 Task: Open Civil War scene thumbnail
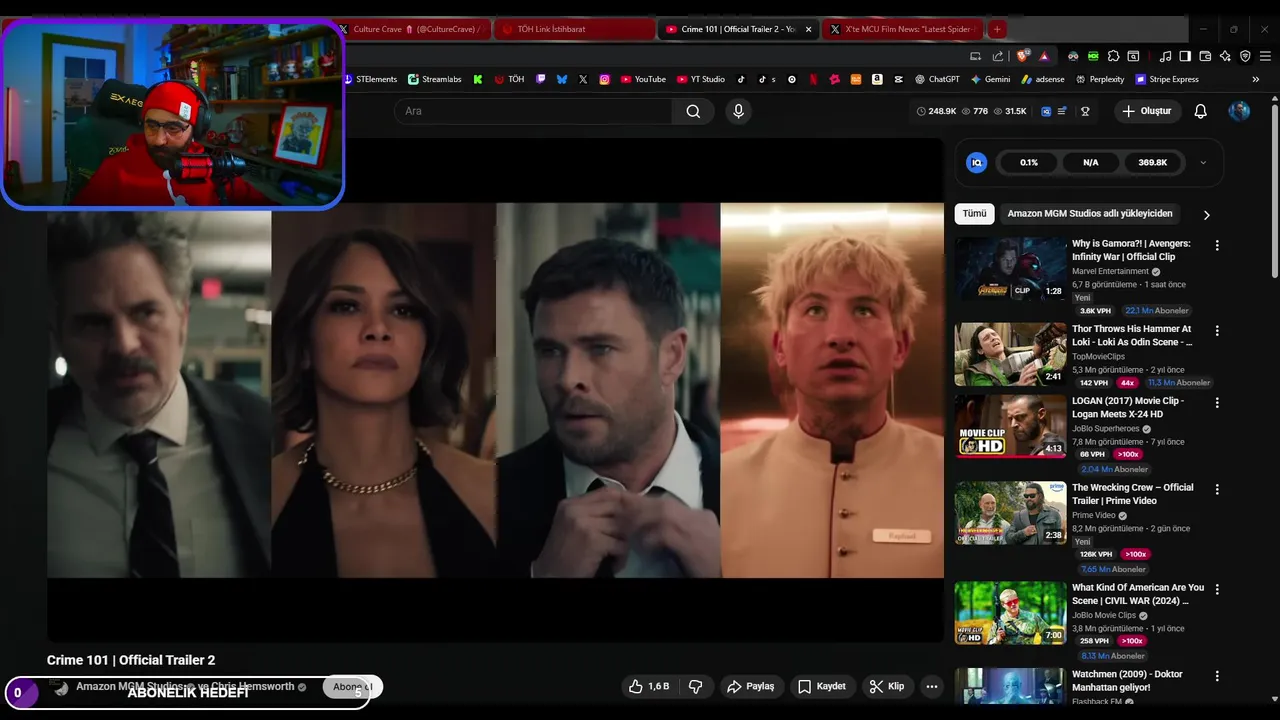click(x=1010, y=613)
